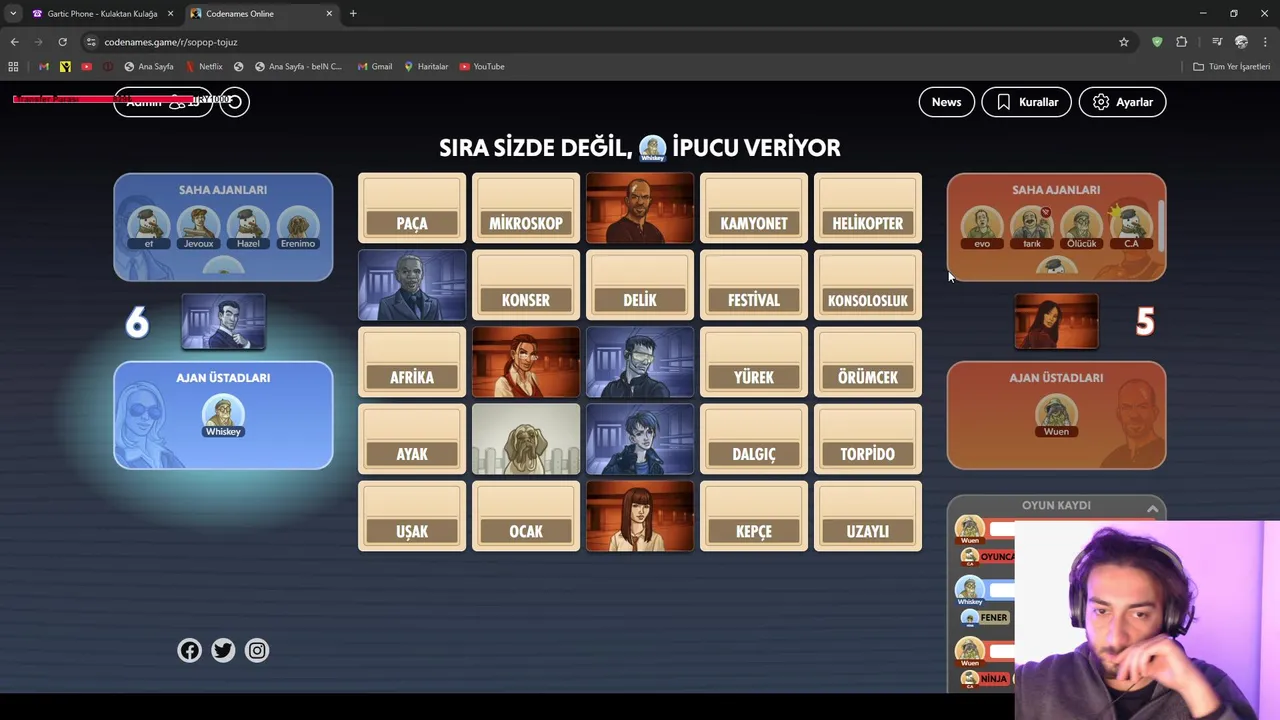Select the FESTİVAL word card
The image size is (1280, 720).
[x=754, y=285]
